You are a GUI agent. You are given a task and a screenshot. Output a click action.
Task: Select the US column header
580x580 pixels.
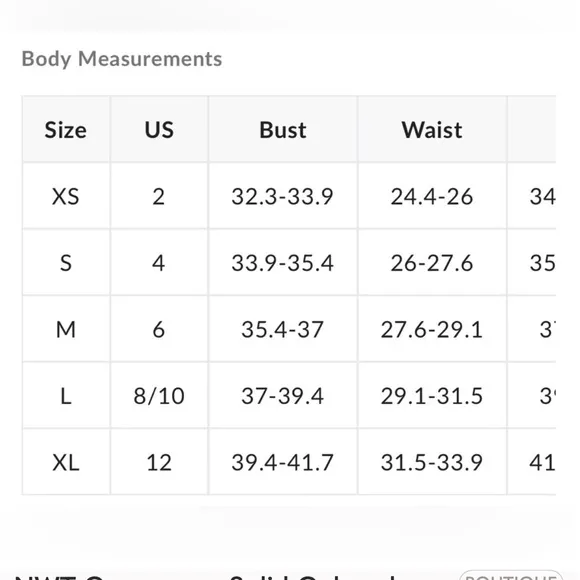pos(159,129)
